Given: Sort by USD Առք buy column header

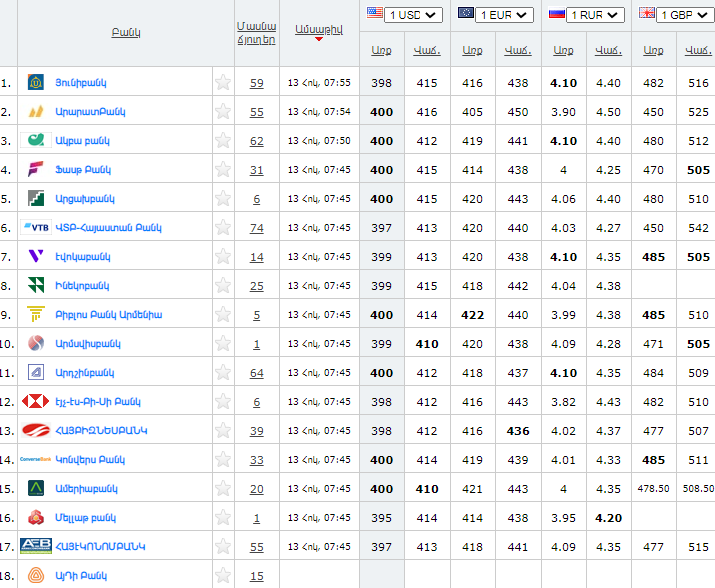Looking at the screenshot, I should pyautogui.click(x=381, y=50).
